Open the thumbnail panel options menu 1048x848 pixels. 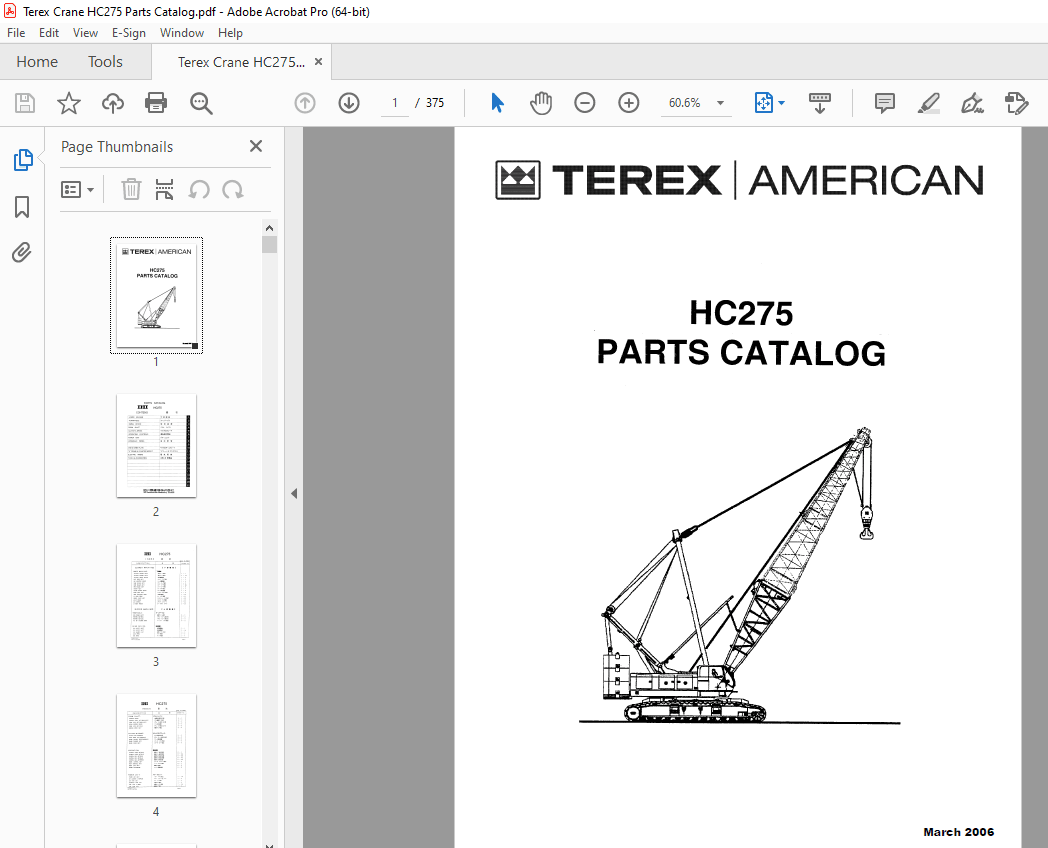(x=77, y=189)
